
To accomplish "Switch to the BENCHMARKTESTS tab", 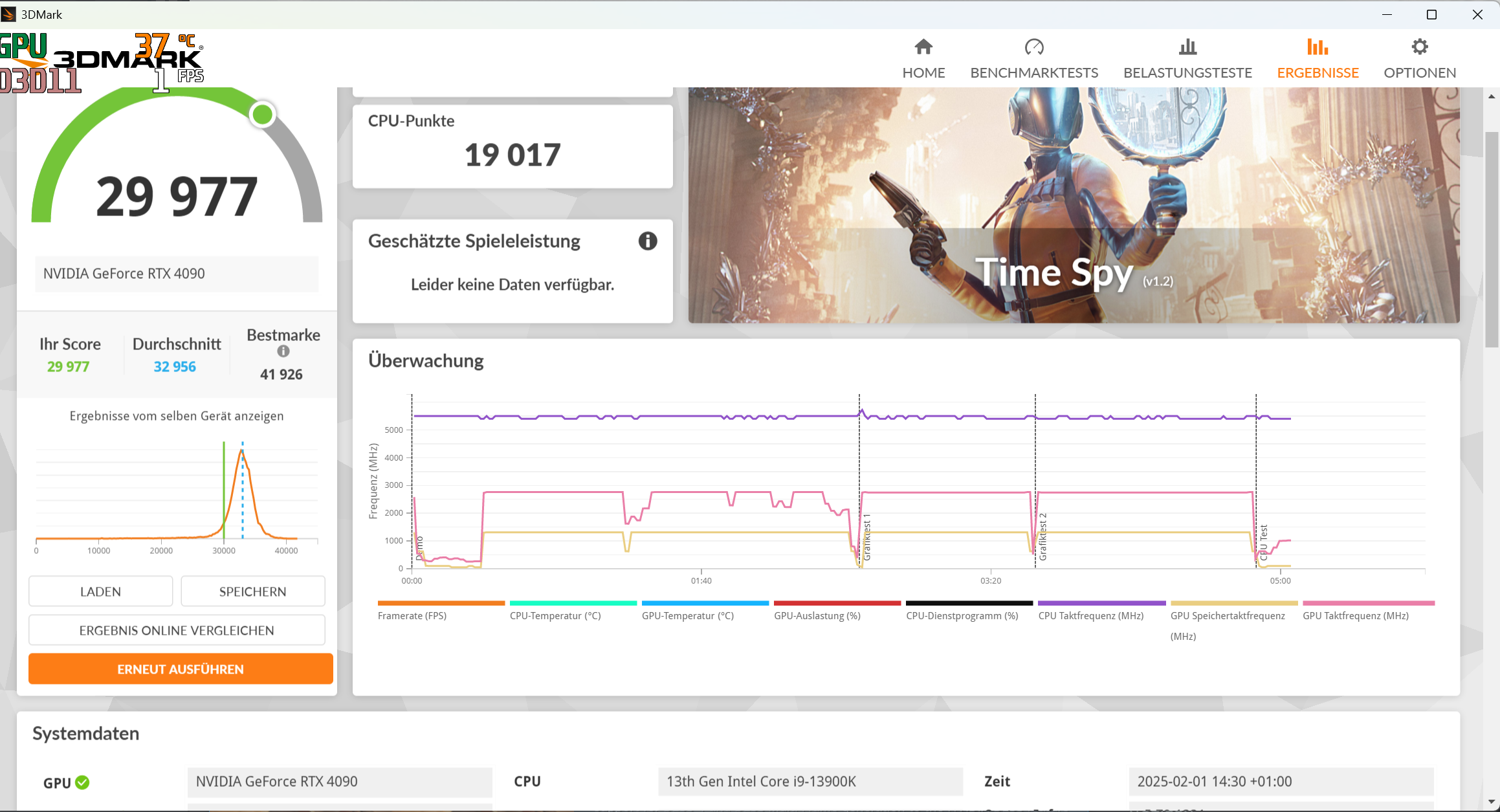I will [x=1034, y=72].
